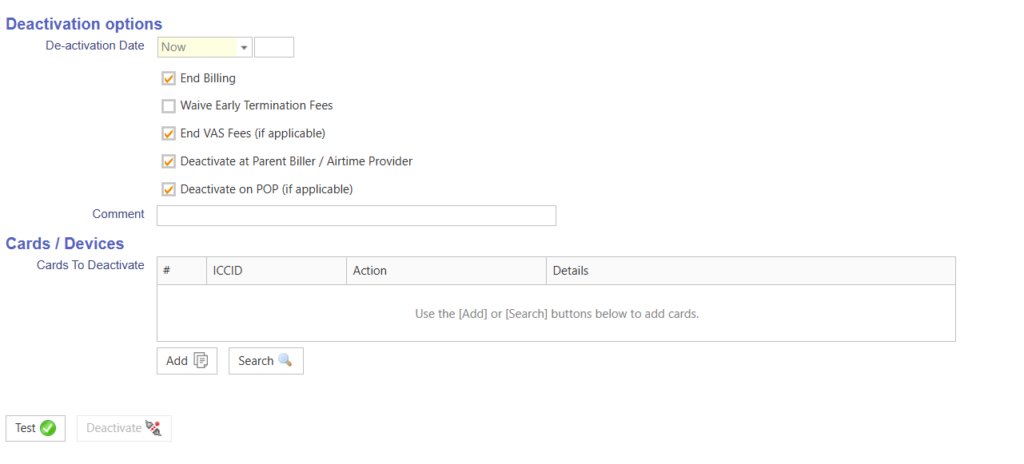Uncheck the End Billing checkbox
This screenshot has height=464, width=1024.
tap(169, 78)
